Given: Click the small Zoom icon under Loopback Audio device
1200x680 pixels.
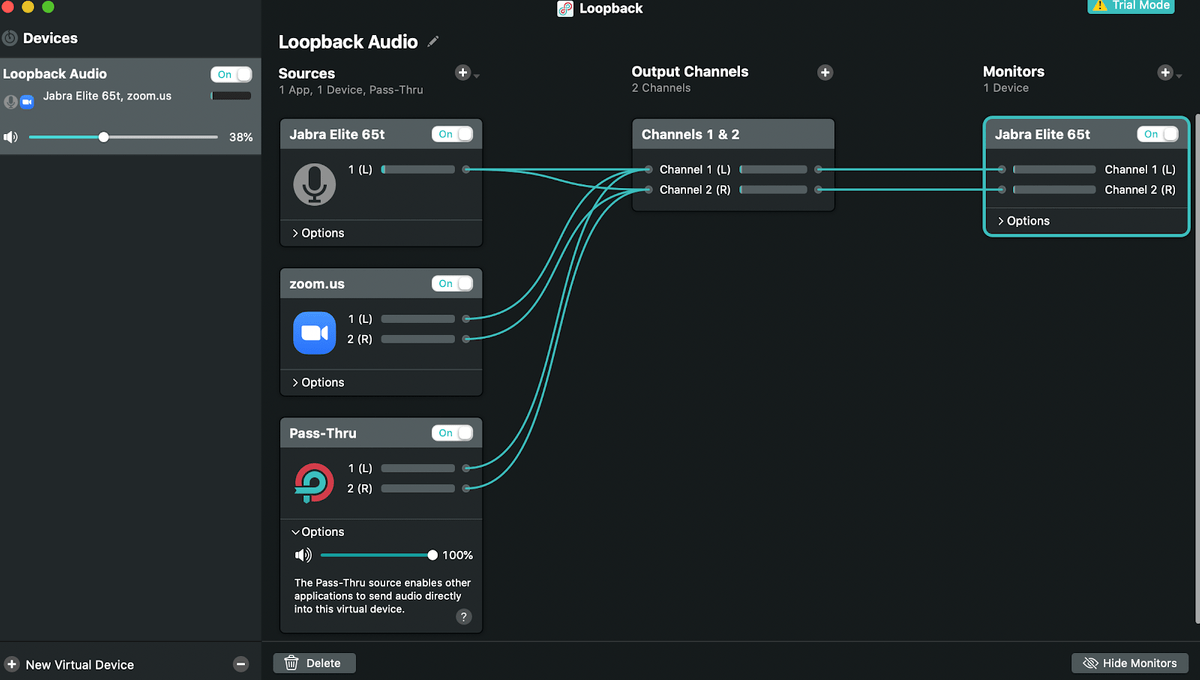Looking at the screenshot, I should 27,101.
